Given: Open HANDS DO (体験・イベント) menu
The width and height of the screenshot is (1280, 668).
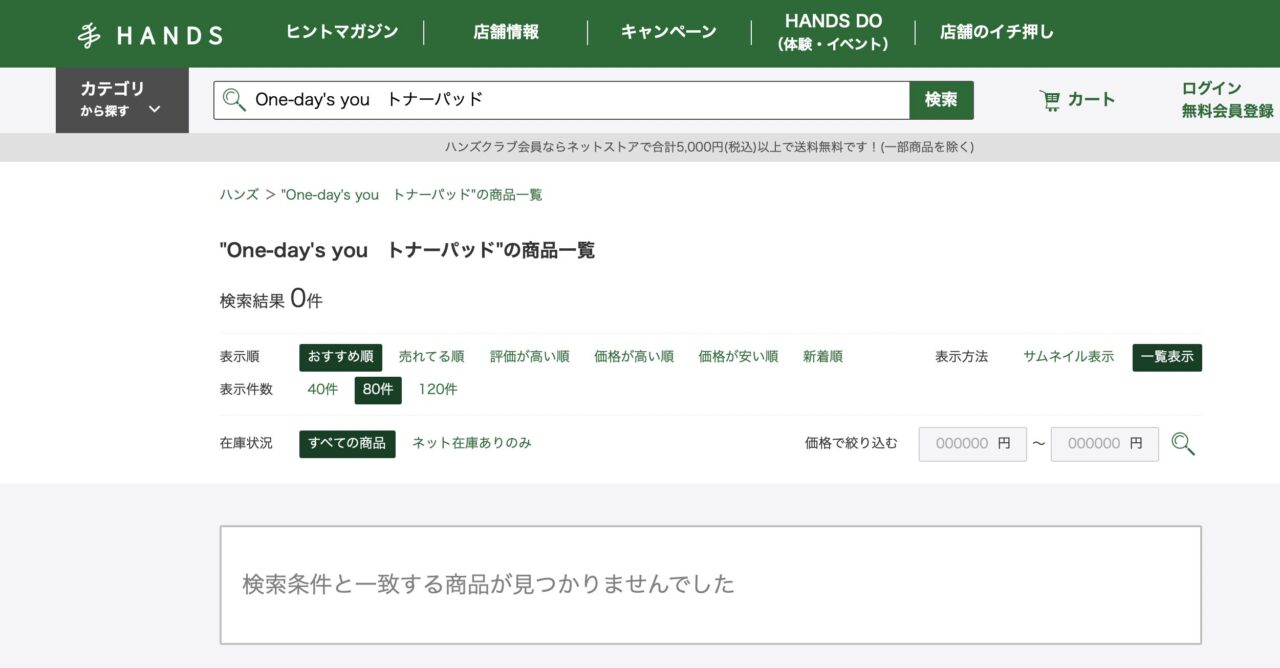Looking at the screenshot, I should (833, 33).
